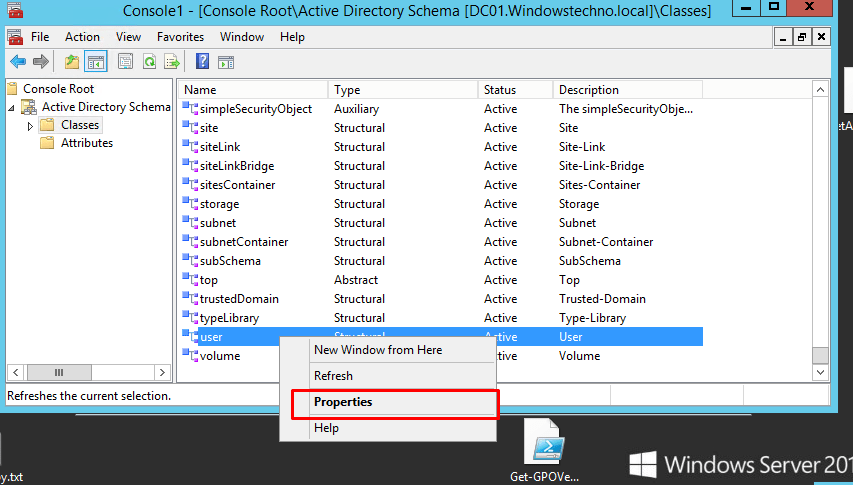853x485 pixels.
Task: Click class icon beside top row
Action: point(190,279)
